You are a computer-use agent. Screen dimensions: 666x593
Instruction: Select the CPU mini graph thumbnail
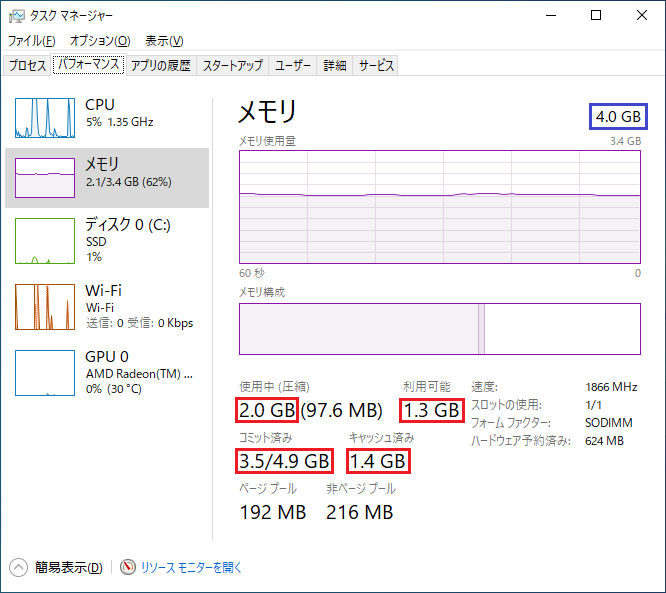click(x=45, y=118)
